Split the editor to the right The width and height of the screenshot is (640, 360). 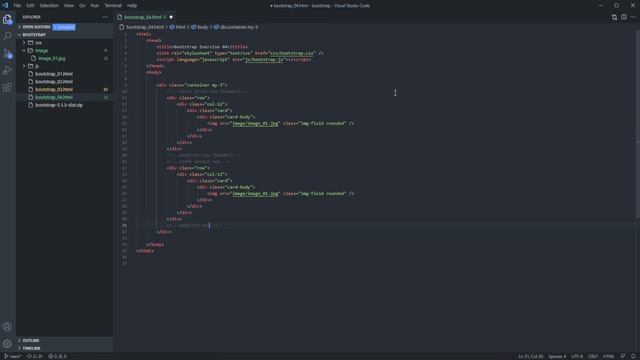click(624, 17)
